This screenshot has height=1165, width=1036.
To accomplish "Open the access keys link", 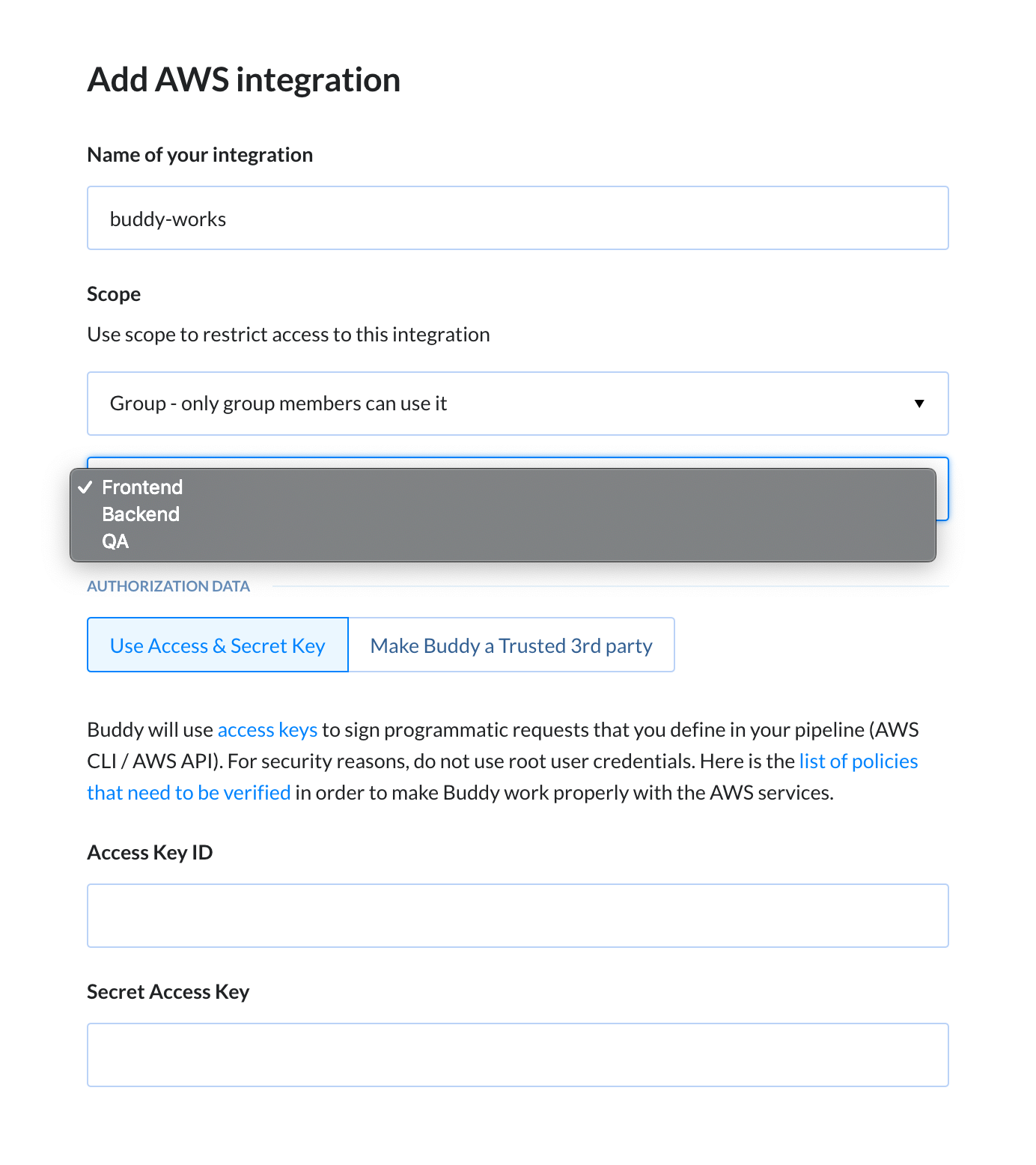I will (x=267, y=730).
